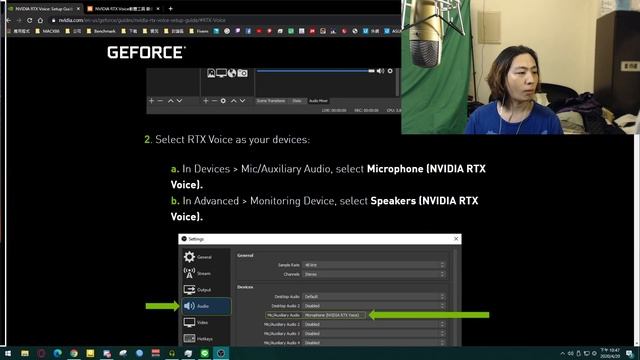640x360 pixels.
Task: Click the Audio Mixer tab in OBS screenshot
Action: (x=318, y=101)
